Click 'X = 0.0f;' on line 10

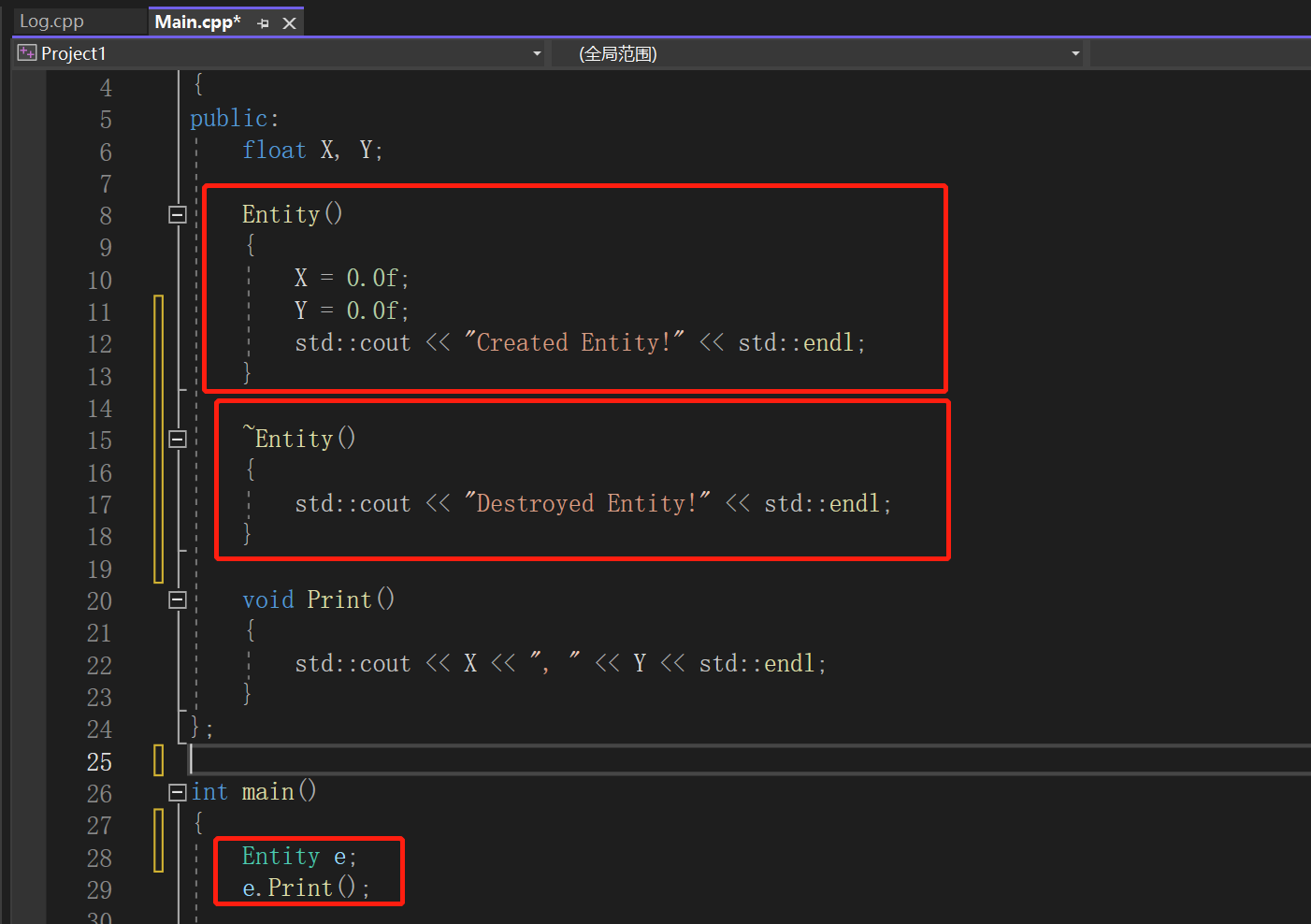(x=352, y=278)
